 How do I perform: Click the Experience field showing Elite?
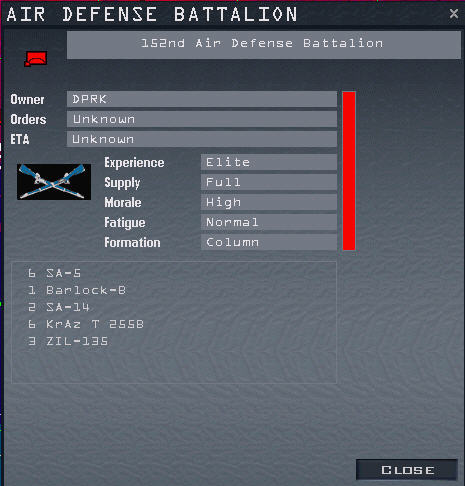point(269,162)
